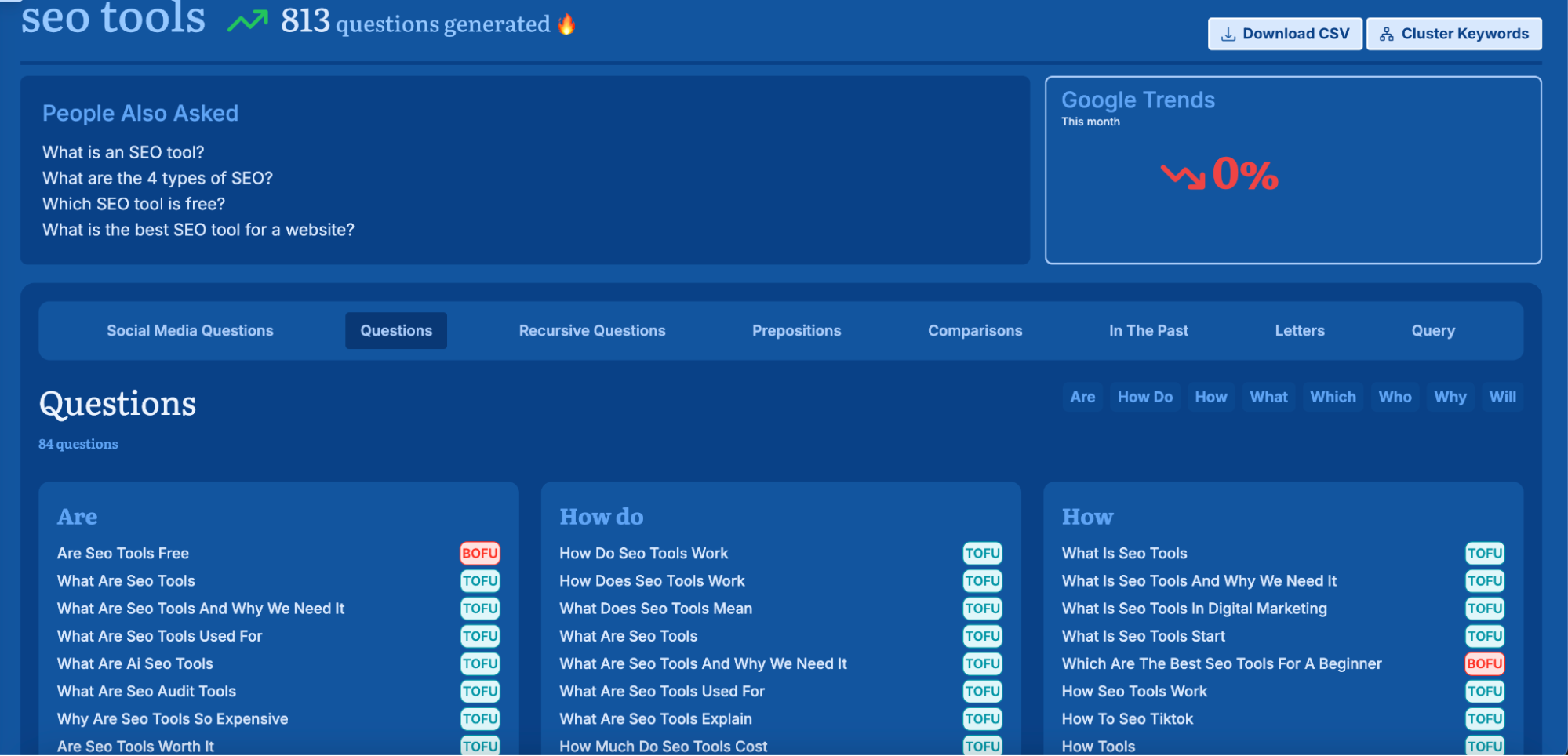The image size is (1568, 756).
Task: Switch to the Recursive Questions tab
Action: point(592,331)
